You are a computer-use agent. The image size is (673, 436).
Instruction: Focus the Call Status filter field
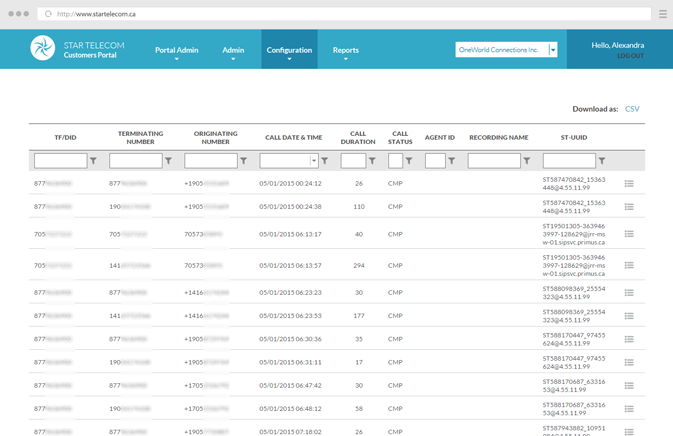tap(395, 161)
